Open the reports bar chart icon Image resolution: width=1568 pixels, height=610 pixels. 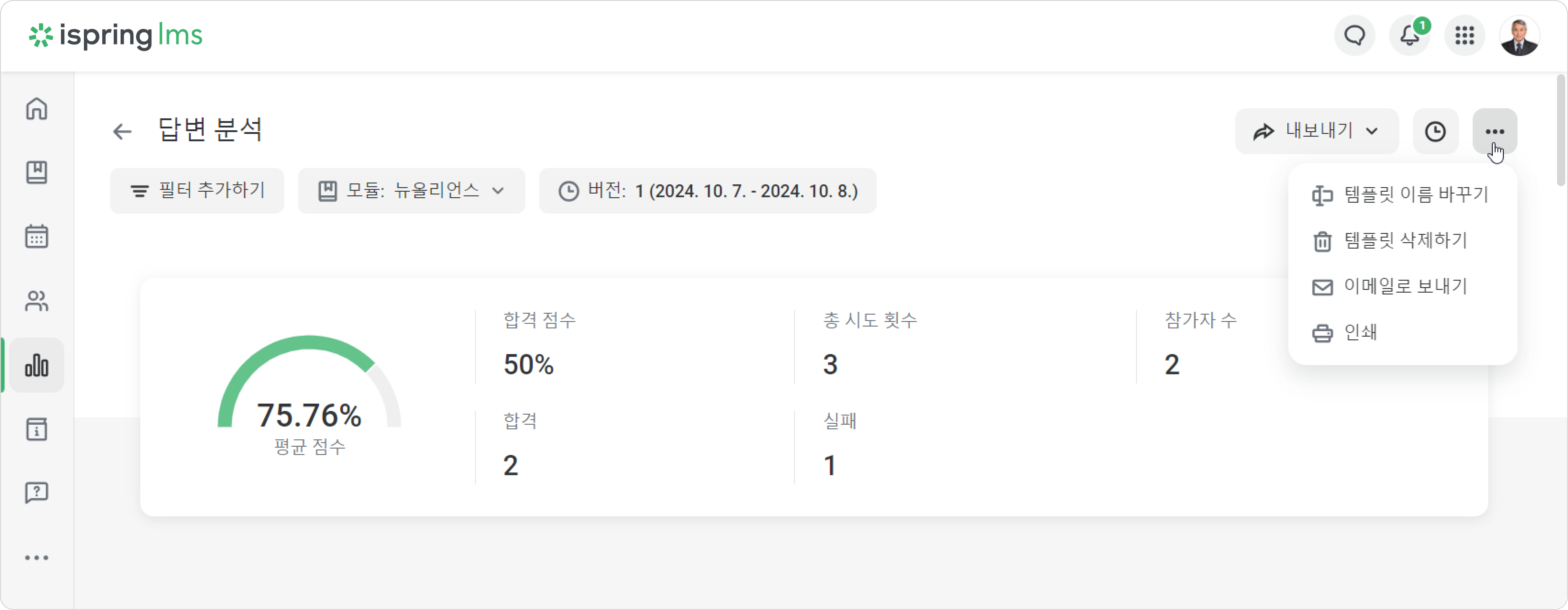36,365
